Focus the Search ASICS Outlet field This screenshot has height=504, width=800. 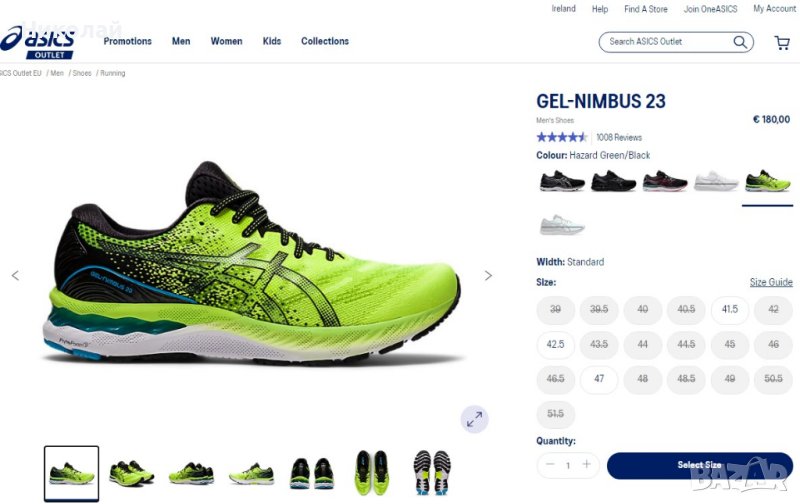tap(668, 42)
